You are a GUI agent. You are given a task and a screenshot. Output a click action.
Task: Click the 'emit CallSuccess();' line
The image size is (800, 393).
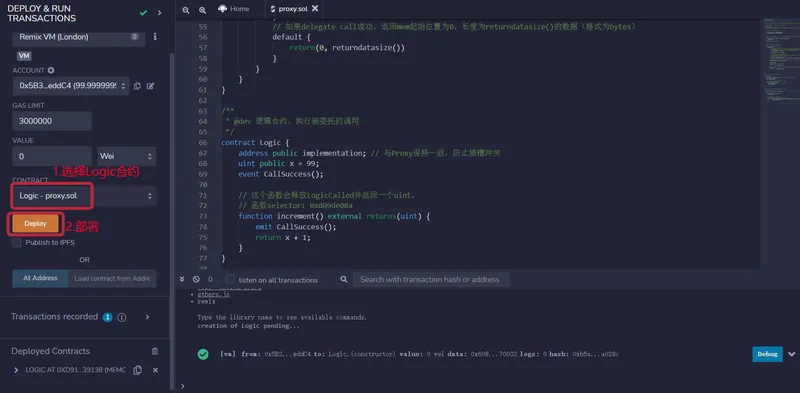coord(296,227)
